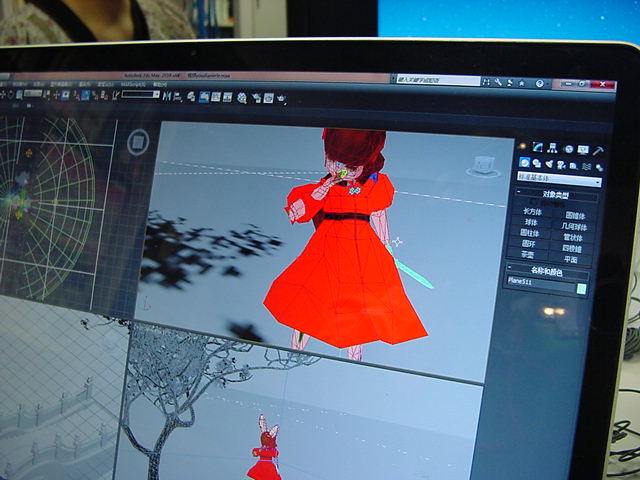The width and height of the screenshot is (640, 480).
Task: Click the binoculars search icon
Action: tap(486, 82)
